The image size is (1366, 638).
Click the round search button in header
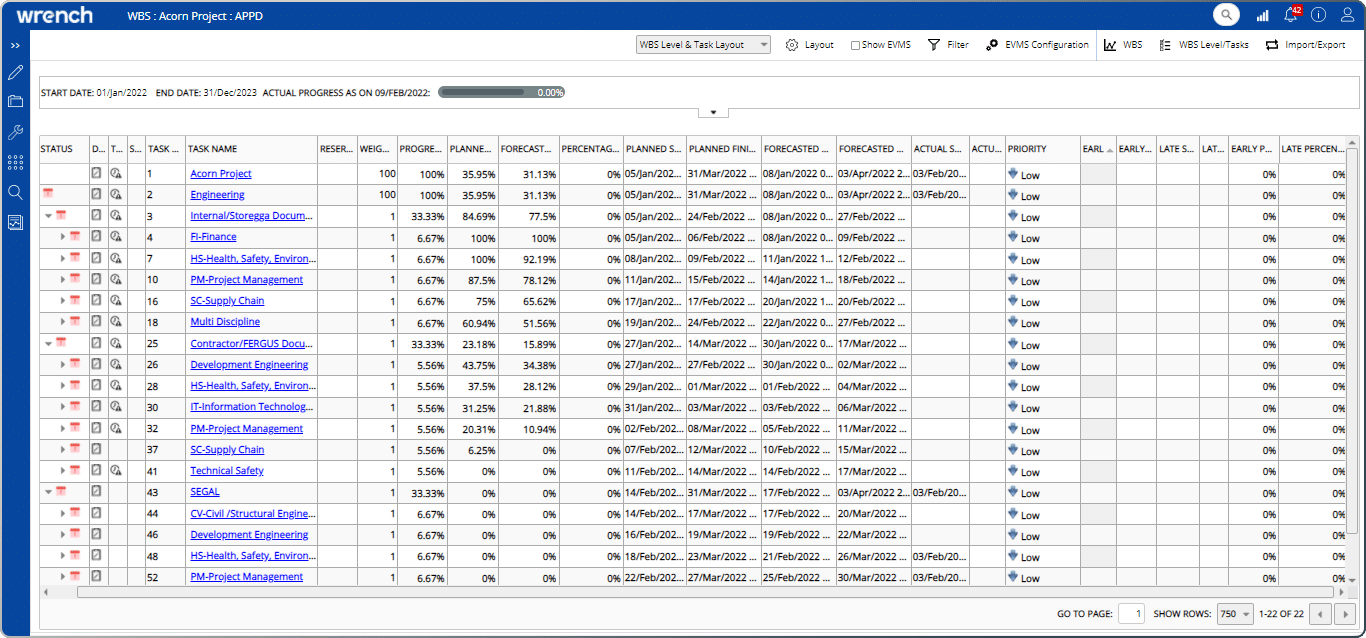[x=1226, y=15]
